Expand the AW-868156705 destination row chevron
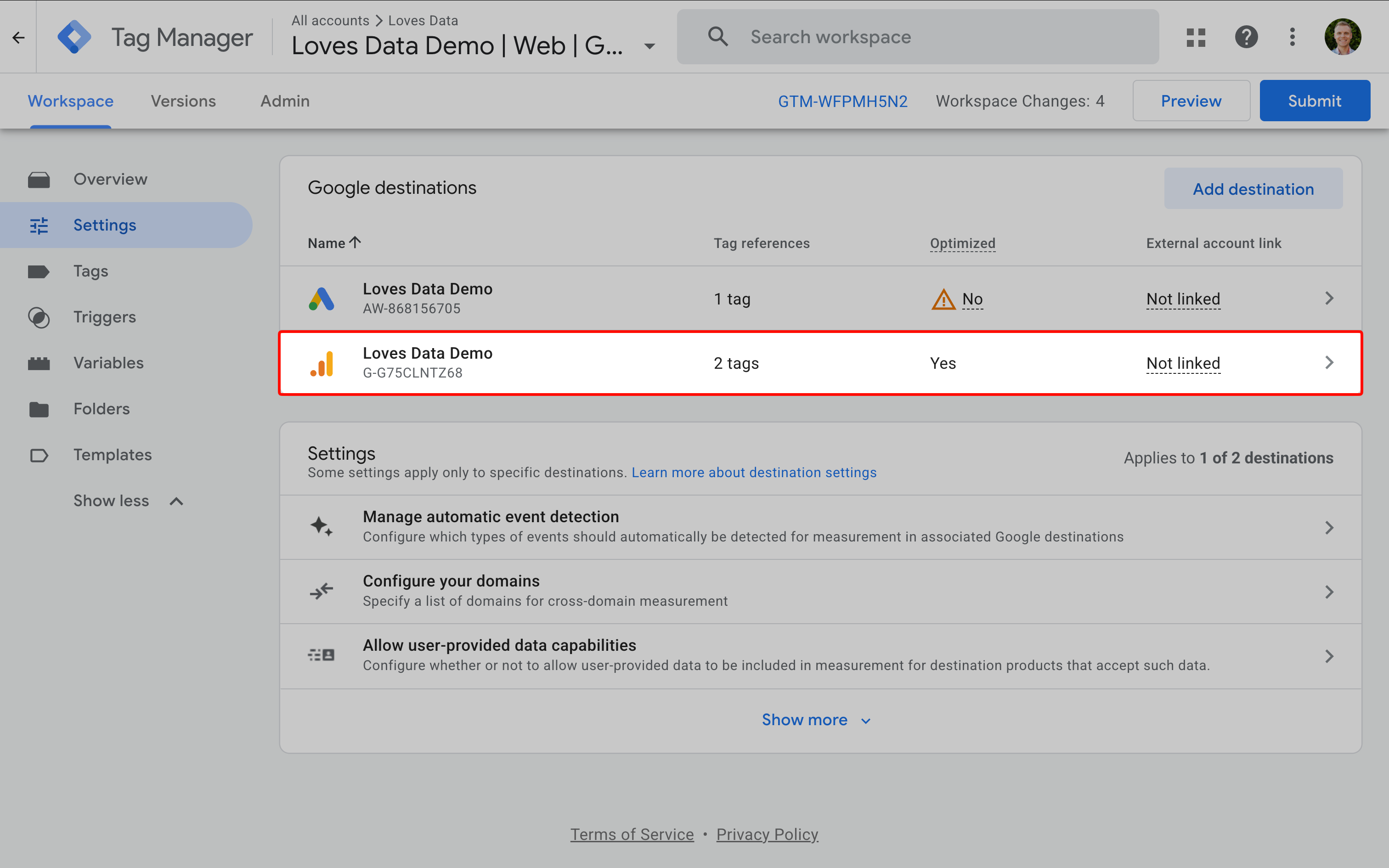 pyautogui.click(x=1329, y=299)
